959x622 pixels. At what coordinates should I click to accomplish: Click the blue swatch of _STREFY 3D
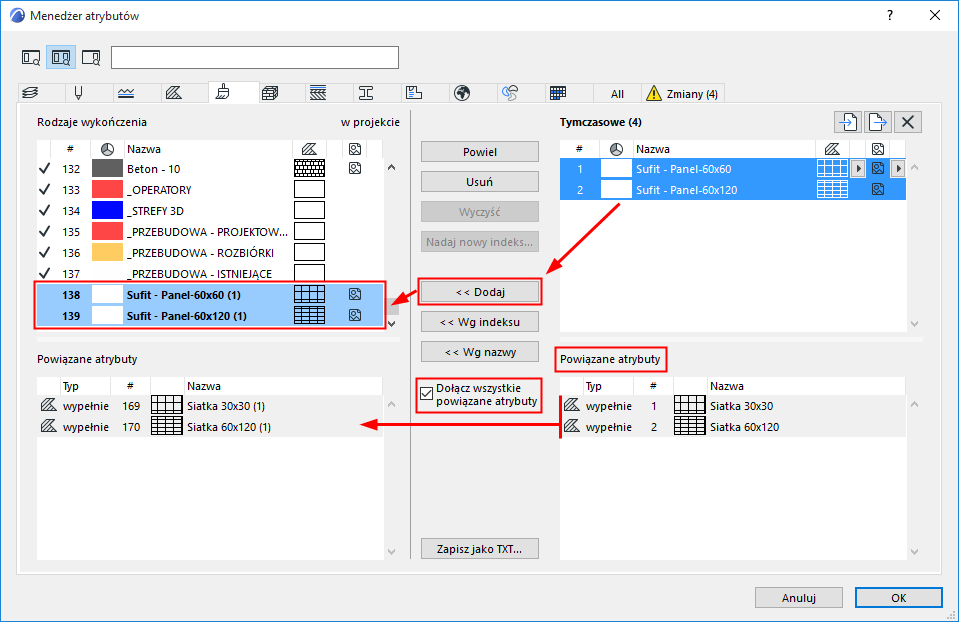coord(107,210)
